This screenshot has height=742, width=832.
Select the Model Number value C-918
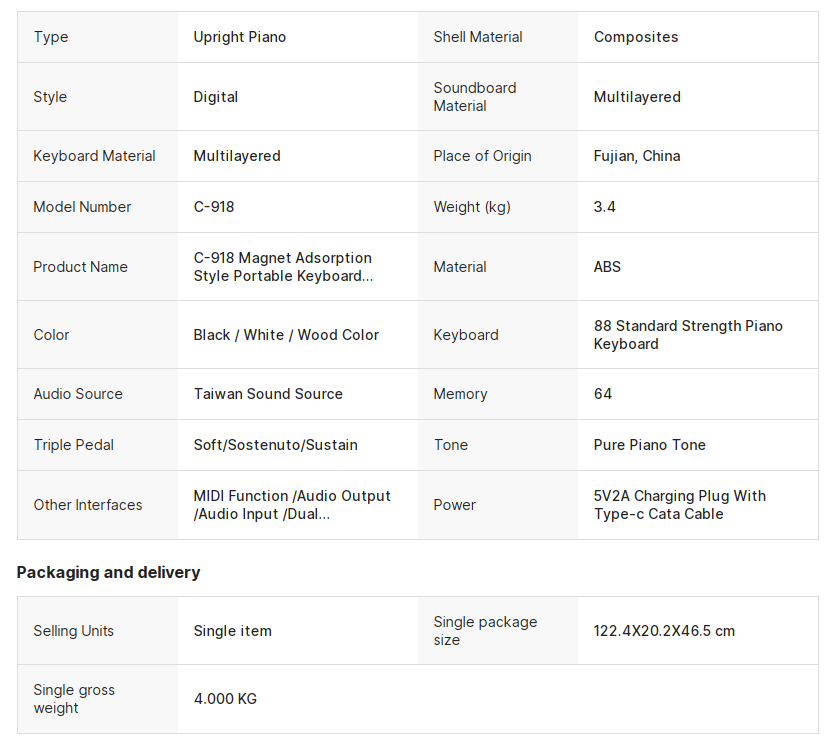214,207
